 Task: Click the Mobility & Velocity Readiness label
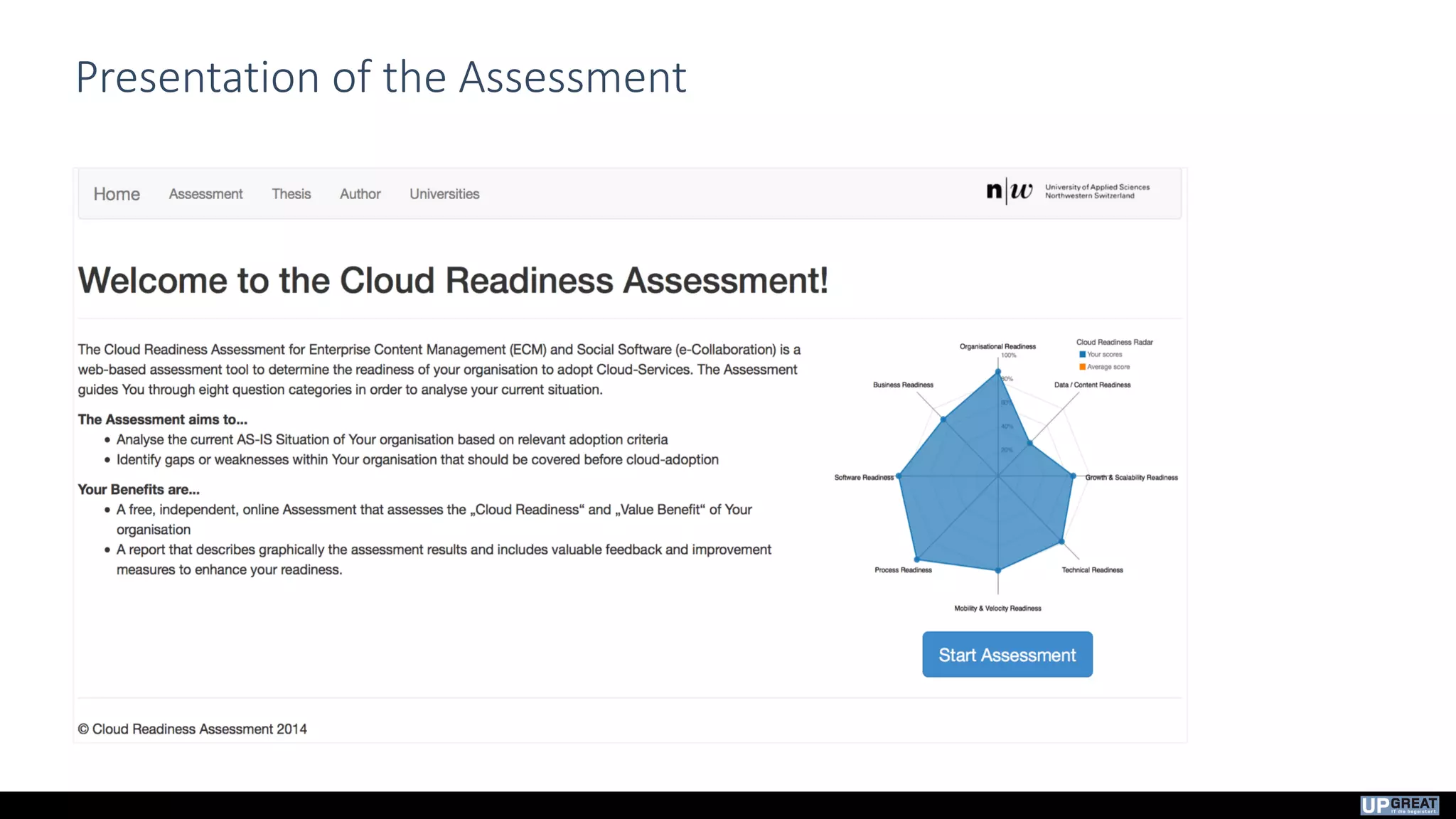[x=997, y=608]
